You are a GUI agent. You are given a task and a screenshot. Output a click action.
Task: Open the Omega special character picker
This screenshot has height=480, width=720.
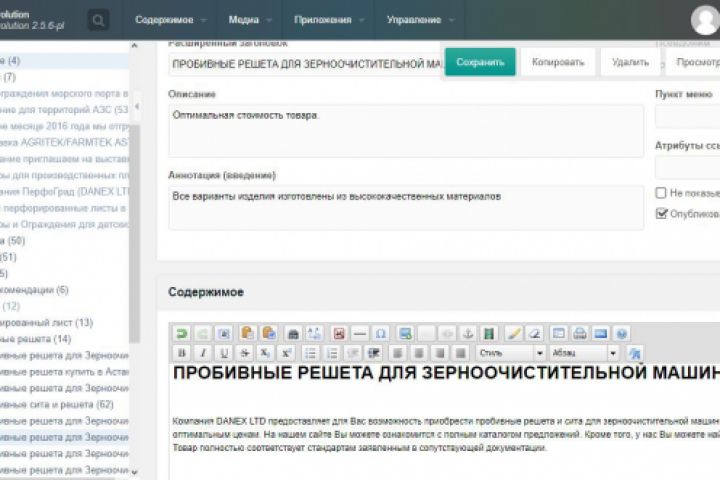[381, 333]
